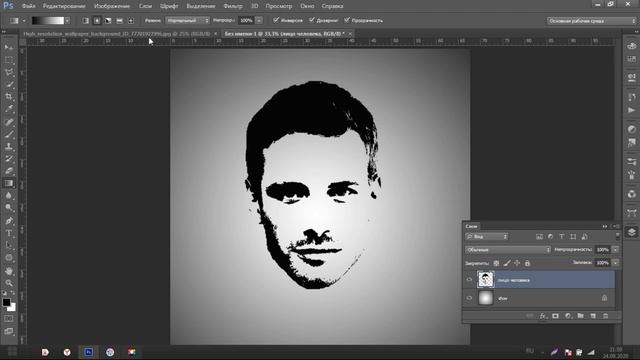
Task: Select the Zoom tool
Action: [x=9, y=283]
